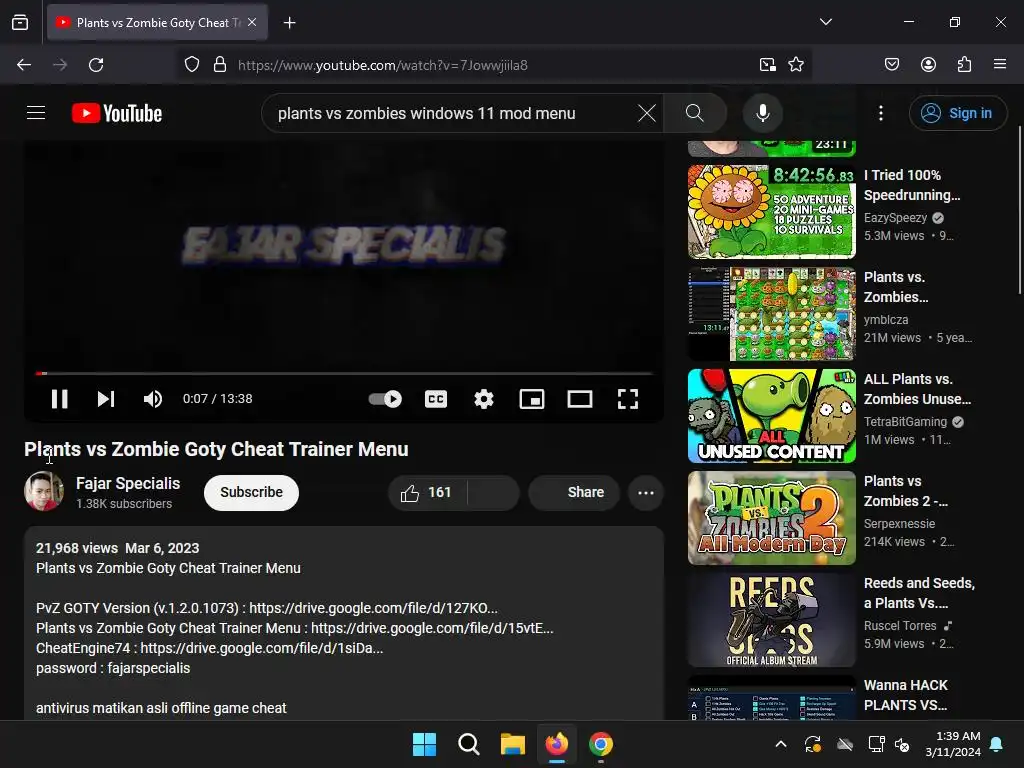Pause the video playback
Screen dimensions: 1024x768
(59, 399)
